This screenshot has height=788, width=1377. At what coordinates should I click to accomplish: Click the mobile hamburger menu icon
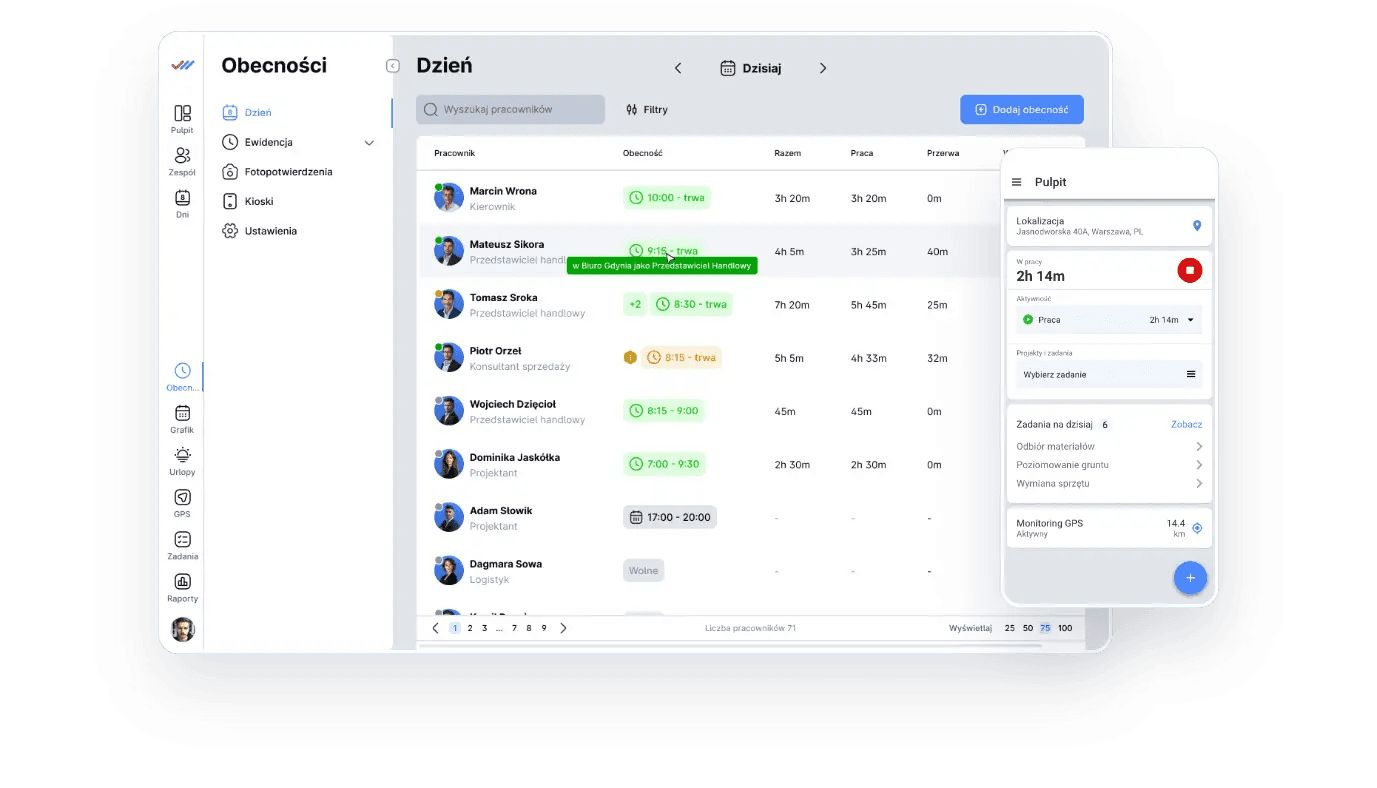1017,182
